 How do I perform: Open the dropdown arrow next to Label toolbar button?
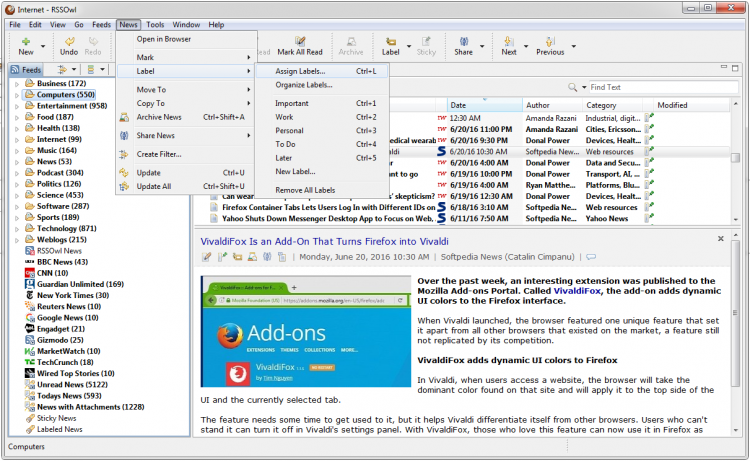click(409, 46)
